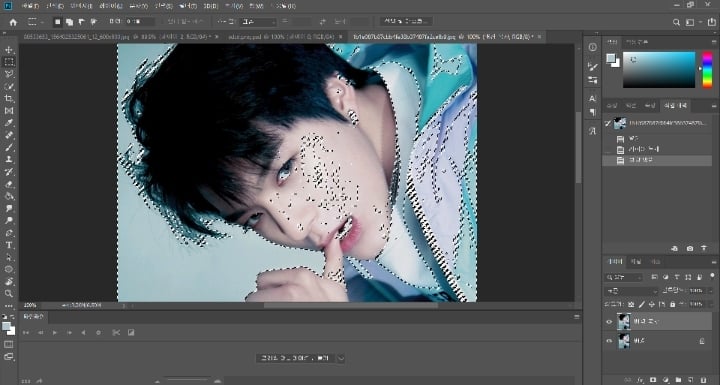Viewport: 720px width, 385px height.
Task: Click the Feather input field in options bar
Action: pos(140,22)
